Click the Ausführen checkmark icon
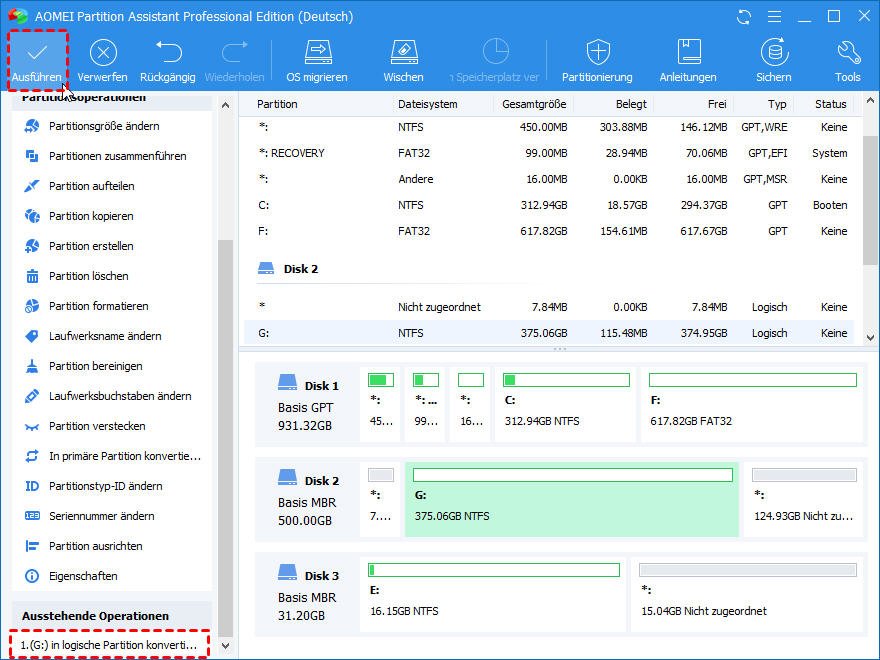This screenshot has width=880, height=660. pos(37,52)
